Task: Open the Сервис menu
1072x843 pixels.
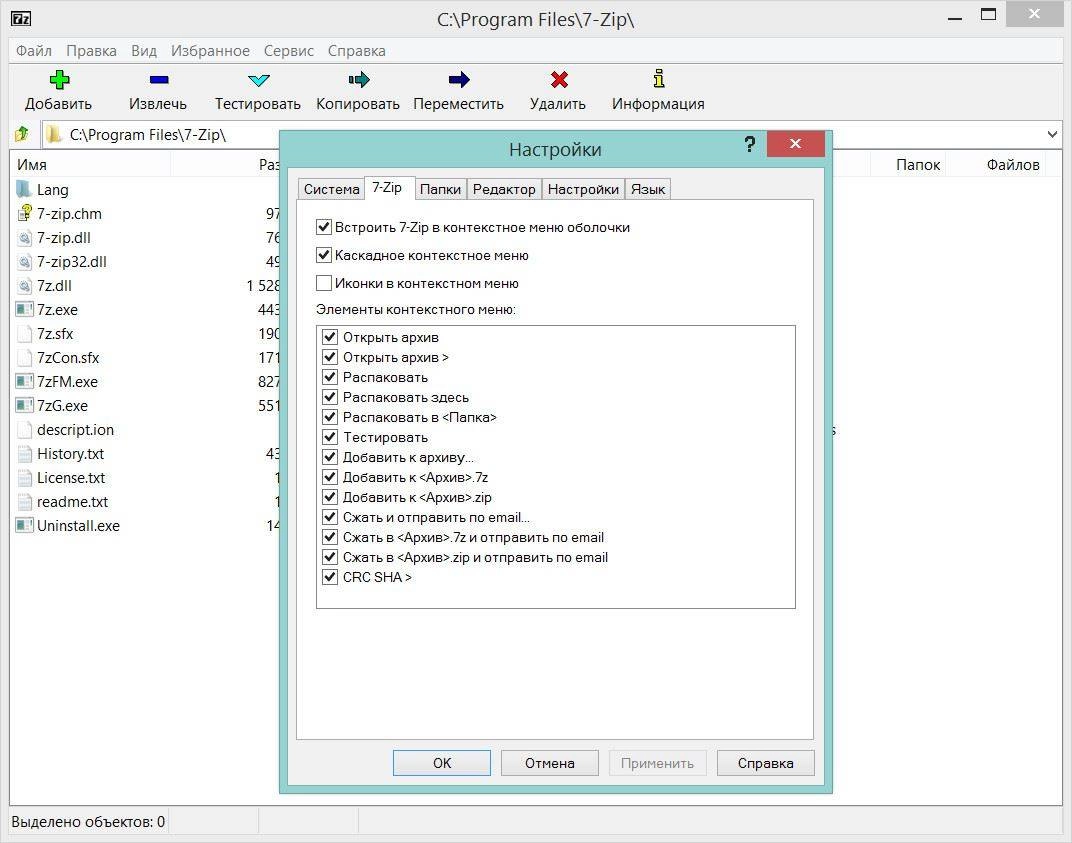Action: click(289, 51)
